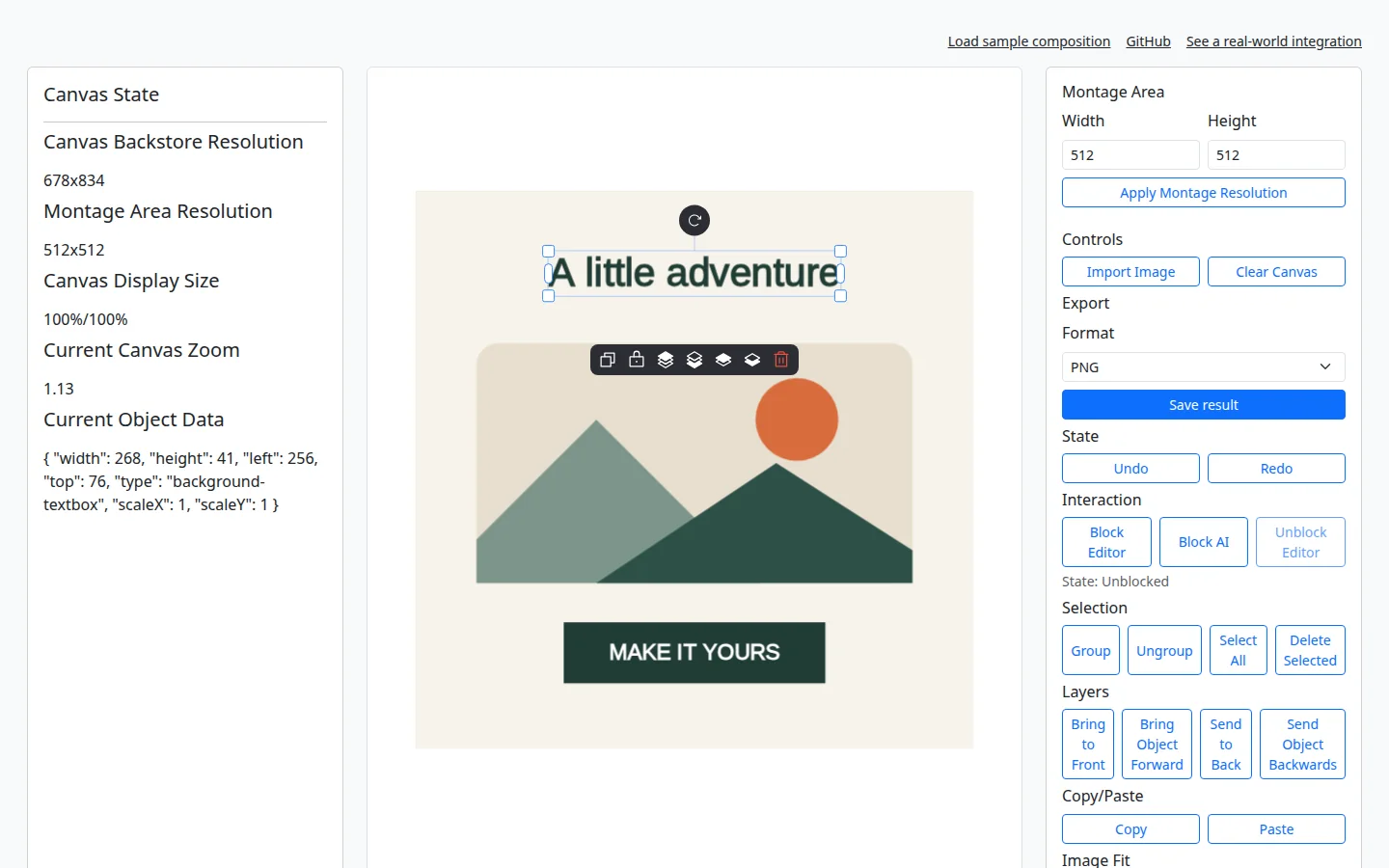Viewport: 1389px width, 868px height.
Task: Click the bring-forward icon with two stacked layers
Action: pyautogui.click(x=723, y=360)
